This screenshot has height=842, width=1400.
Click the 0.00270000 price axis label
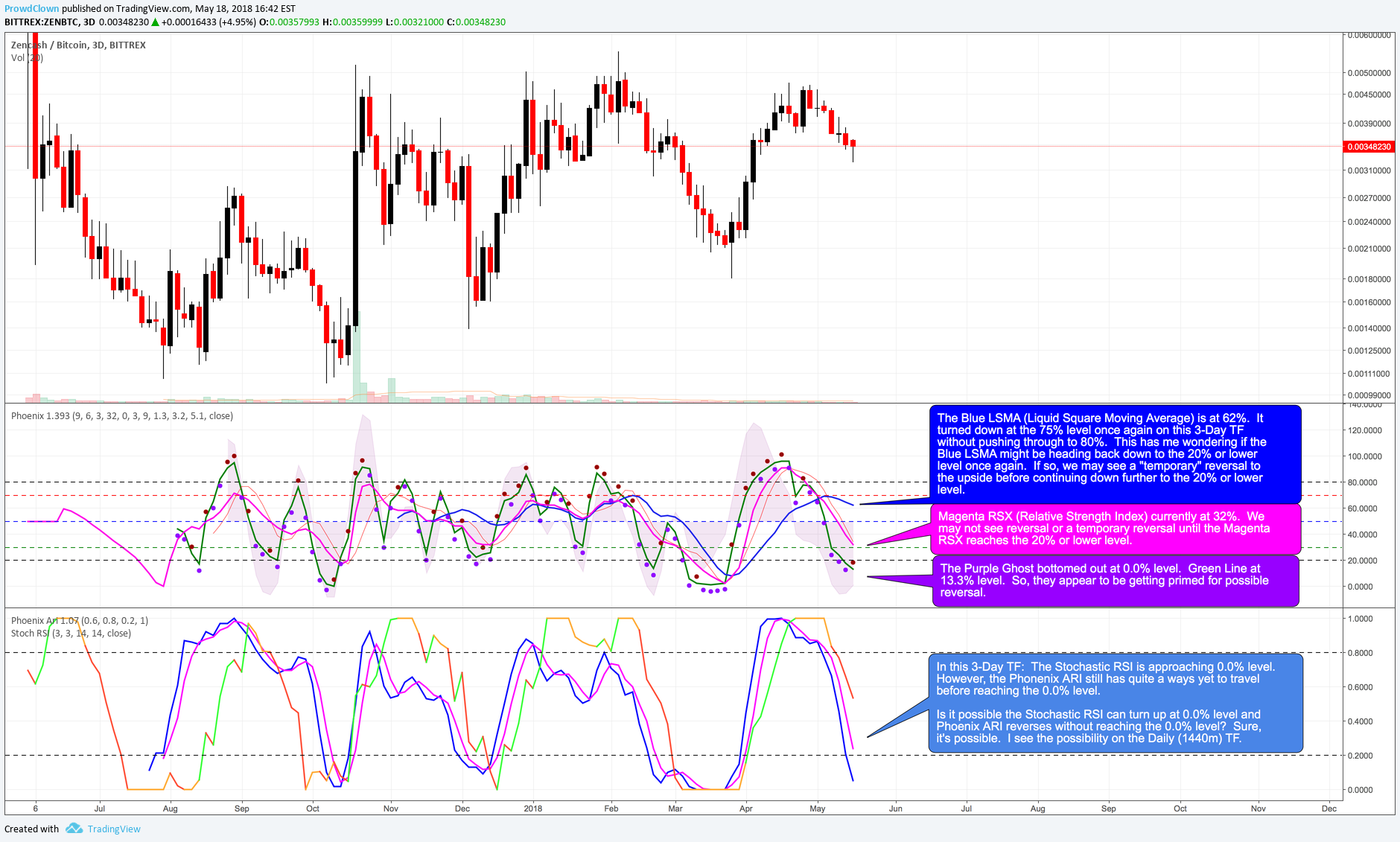click(x=1369, y=198)
